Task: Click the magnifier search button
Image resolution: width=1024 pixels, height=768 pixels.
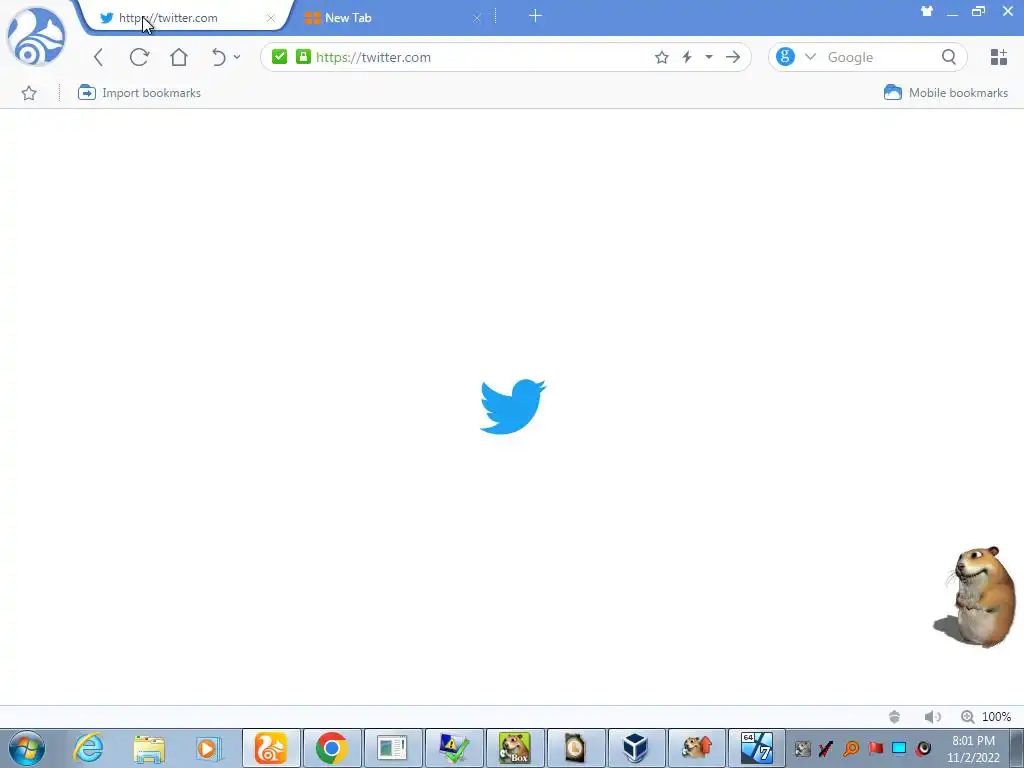Action: coord(949,57)
